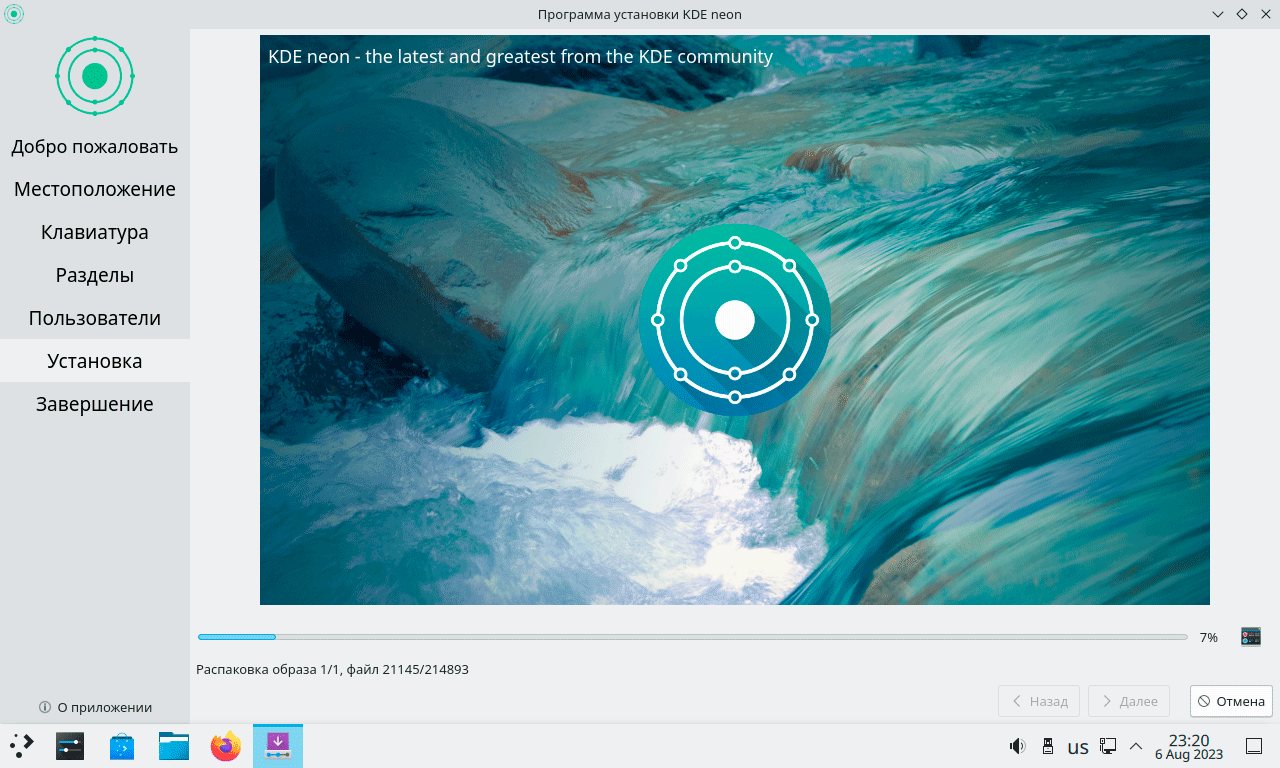Click the "Далее" button
Viewport: 1280px width, 768px height.
click(x=1129, y=701)
